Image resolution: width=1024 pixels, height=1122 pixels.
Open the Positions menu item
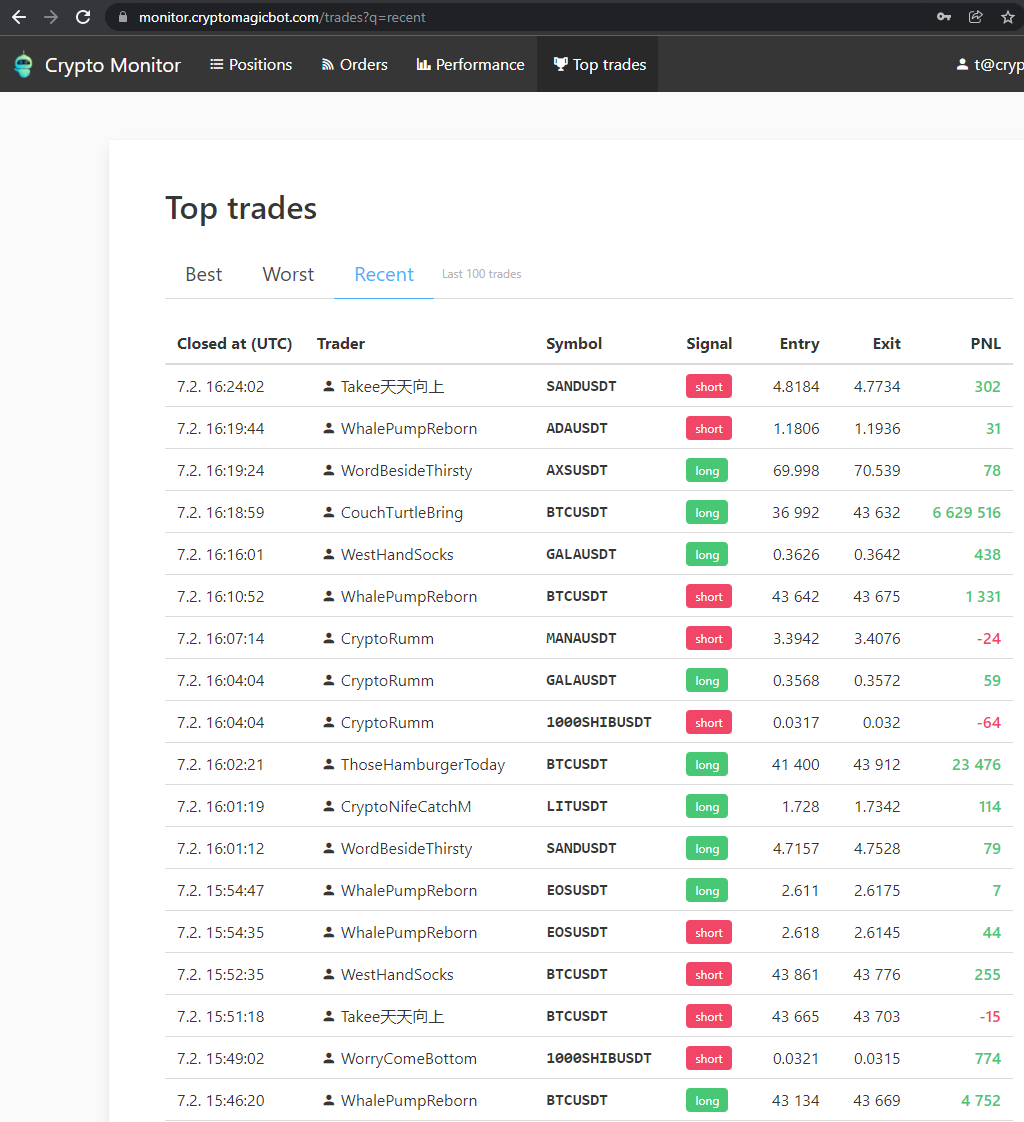(x=250, y=64)
